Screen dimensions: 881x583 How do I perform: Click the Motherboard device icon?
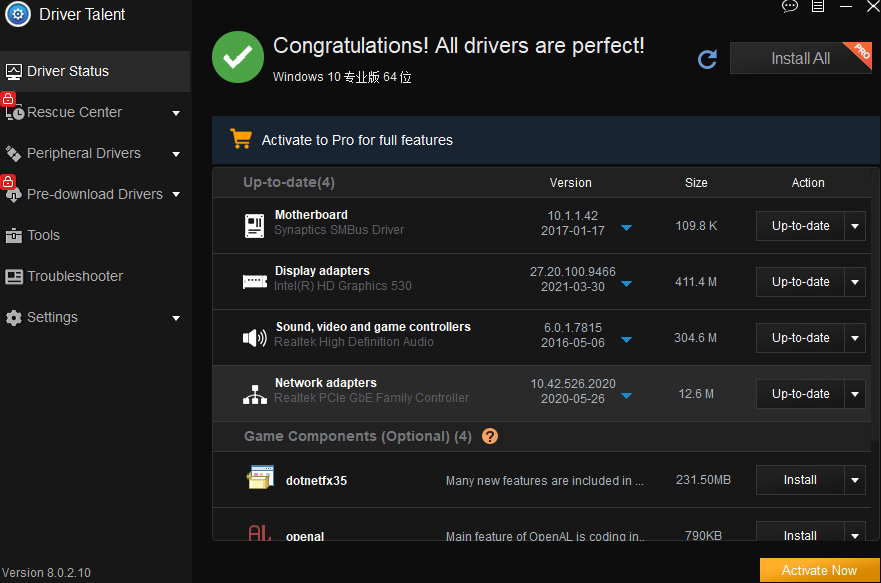pyautogui.click(x=255, y=225)
